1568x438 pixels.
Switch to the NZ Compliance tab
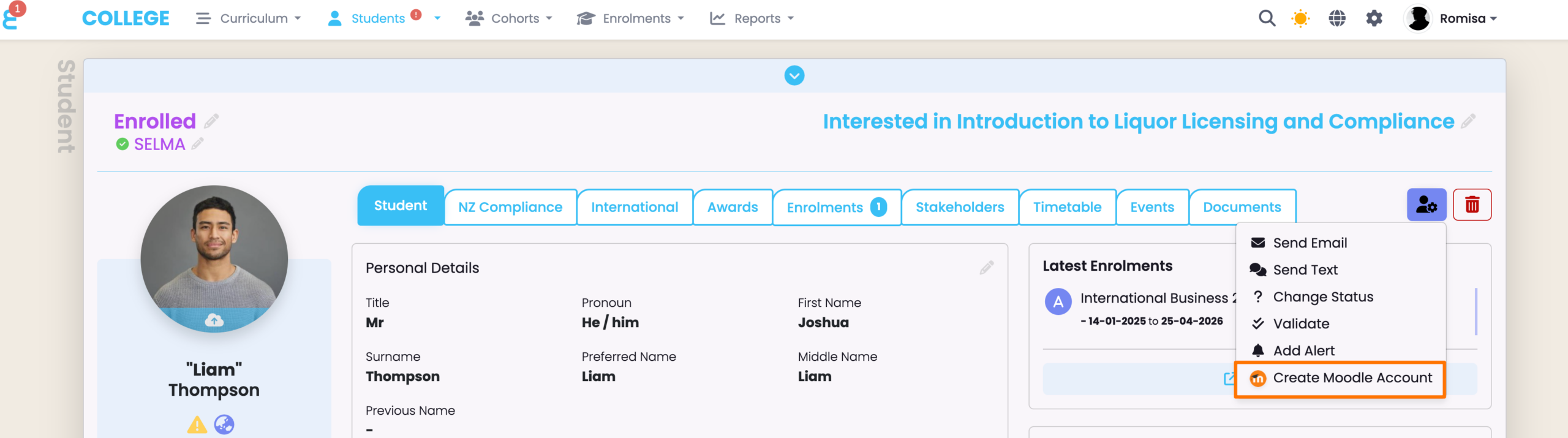(x=510, y=207)
